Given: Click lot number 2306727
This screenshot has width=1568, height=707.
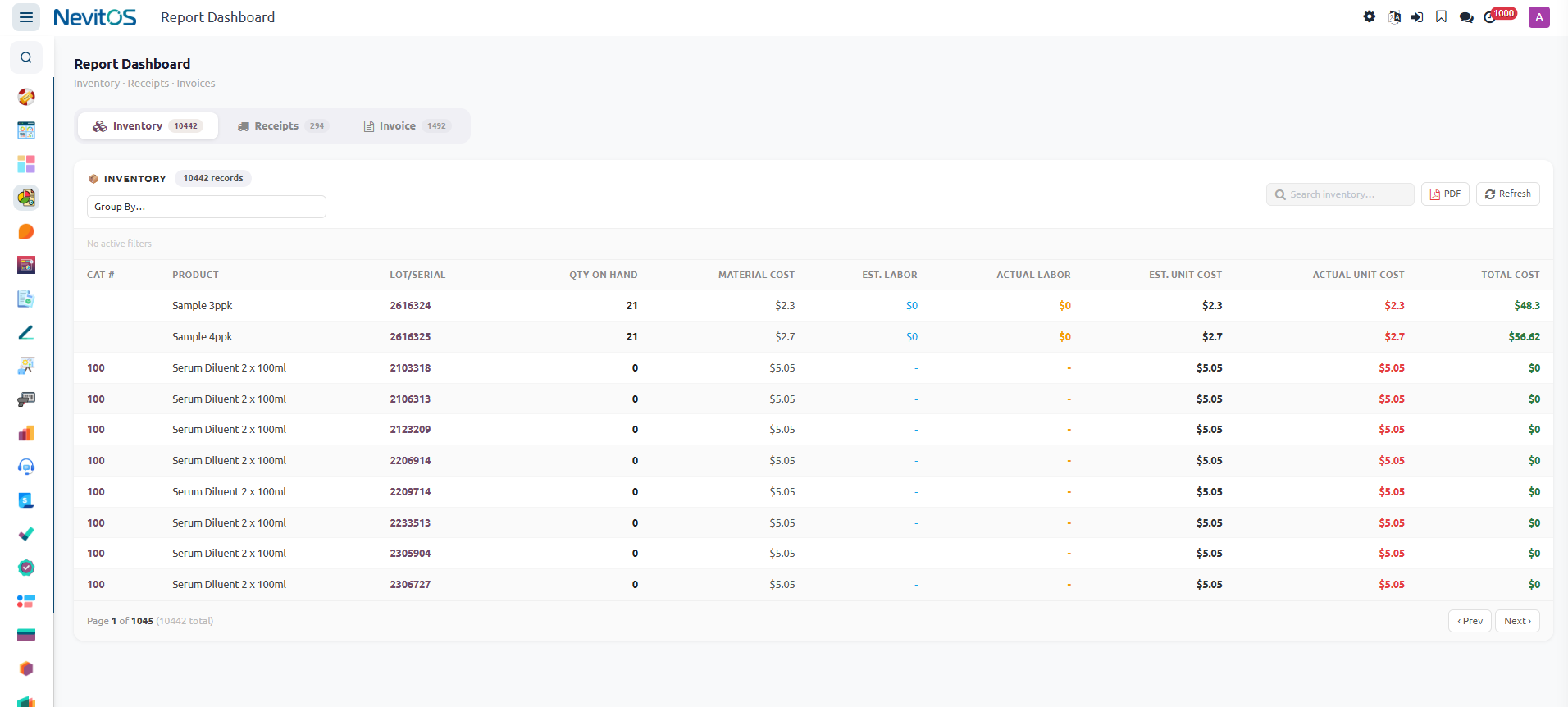Looking at the screenshot, I should tap(410, 585).
